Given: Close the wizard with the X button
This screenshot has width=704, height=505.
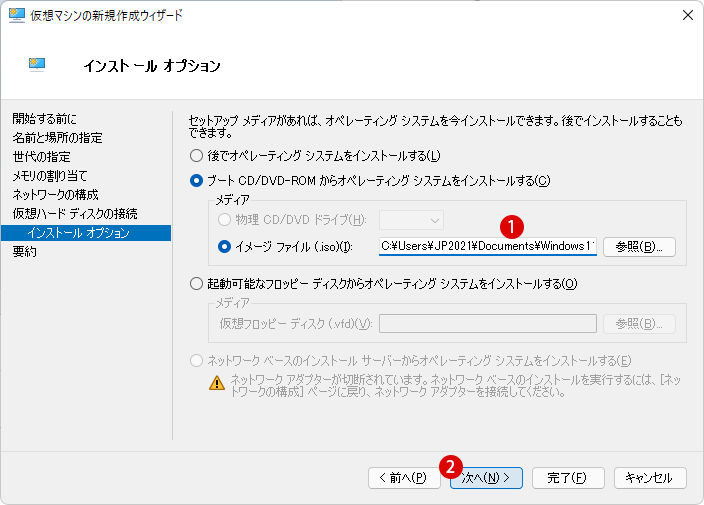Looking at the screenshot, I should coord(687,15).
